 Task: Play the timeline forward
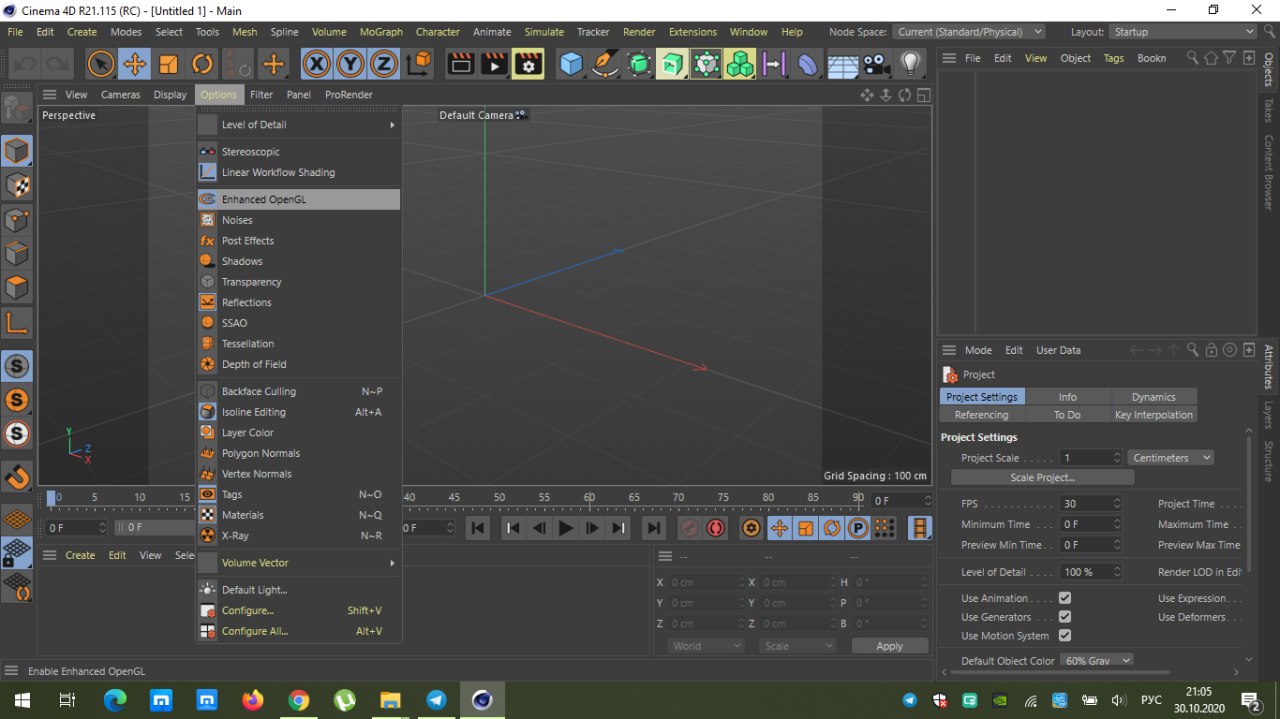(x=566, y=528)
